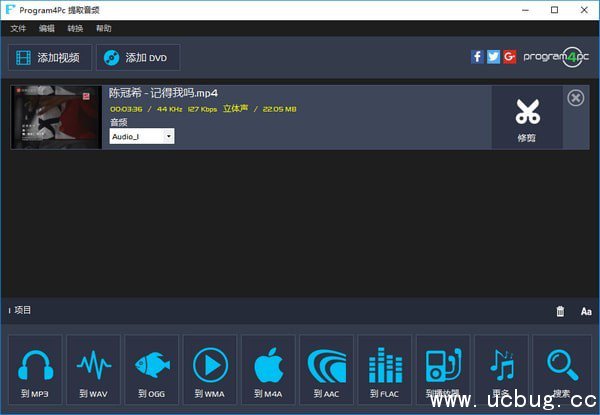
Task: Toggle the Aa text size icon
Action: coord(586,311)
